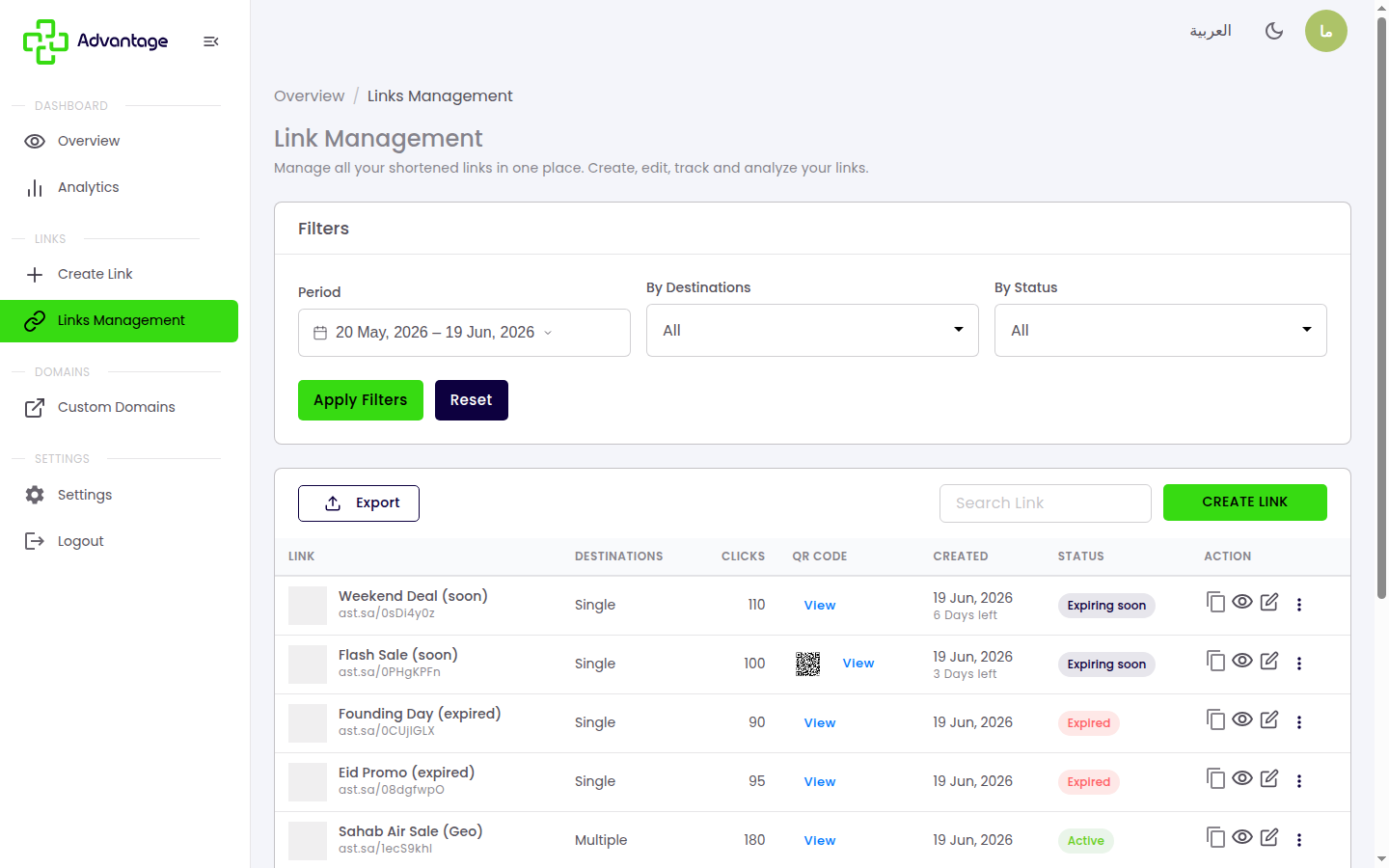Click the CREATE LINK button
This screenshot has height=868, width=1389.
[1245, 502]
